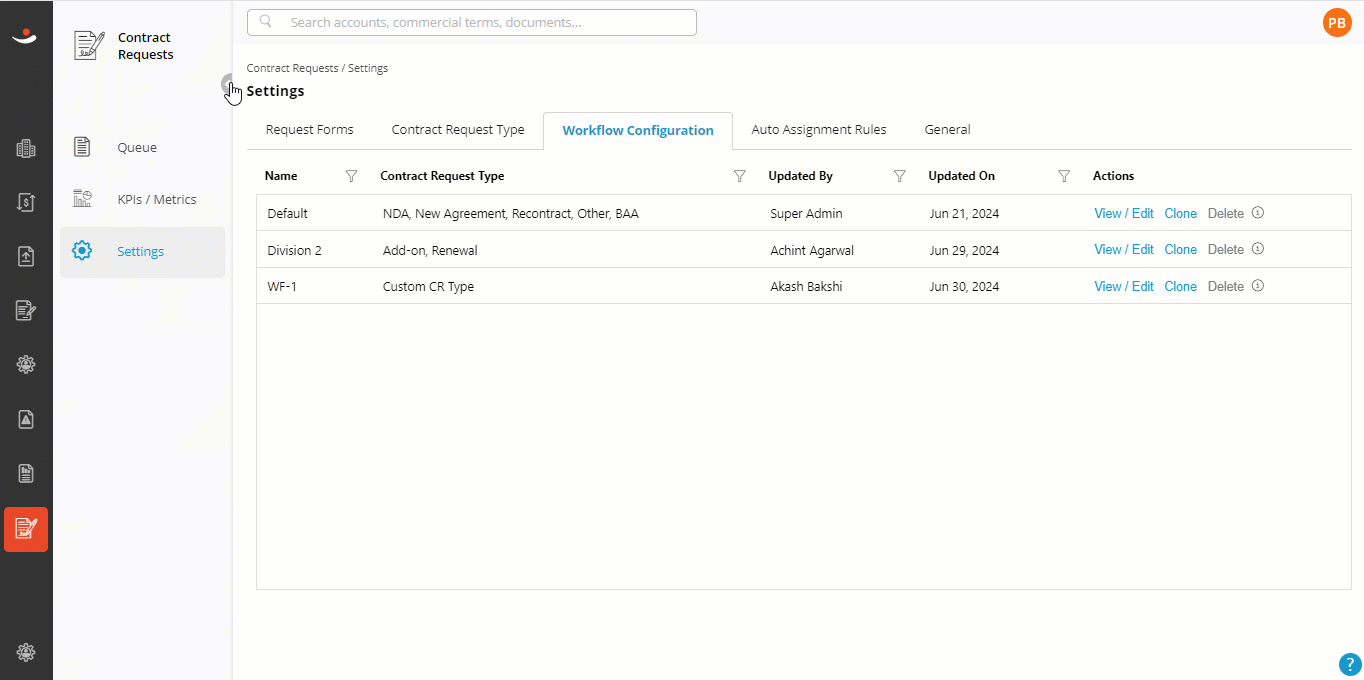The width and height of the screenshot is (1364, 680).
Task: Click the 'Add-on, Renewal' cell
Action: (x=430, y=250)
